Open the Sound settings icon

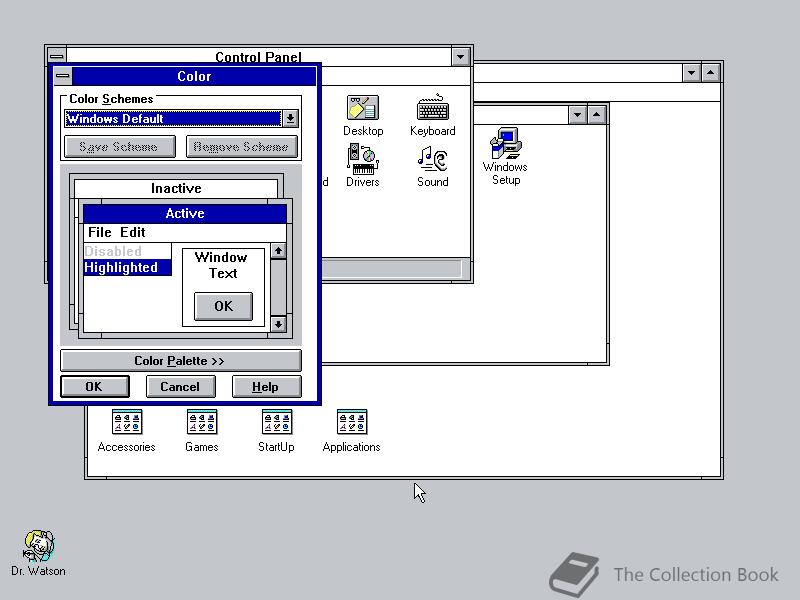pyautogui.click(x=433, y=167)
